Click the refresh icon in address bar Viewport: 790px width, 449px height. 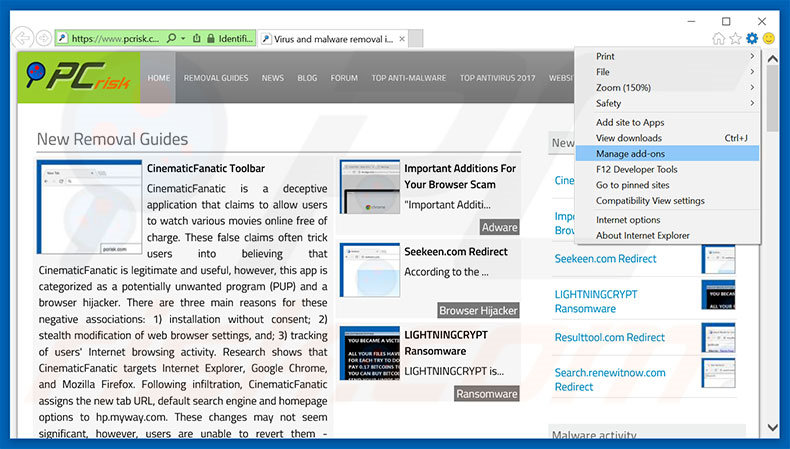pyautogui.click(x=197, y=38)
